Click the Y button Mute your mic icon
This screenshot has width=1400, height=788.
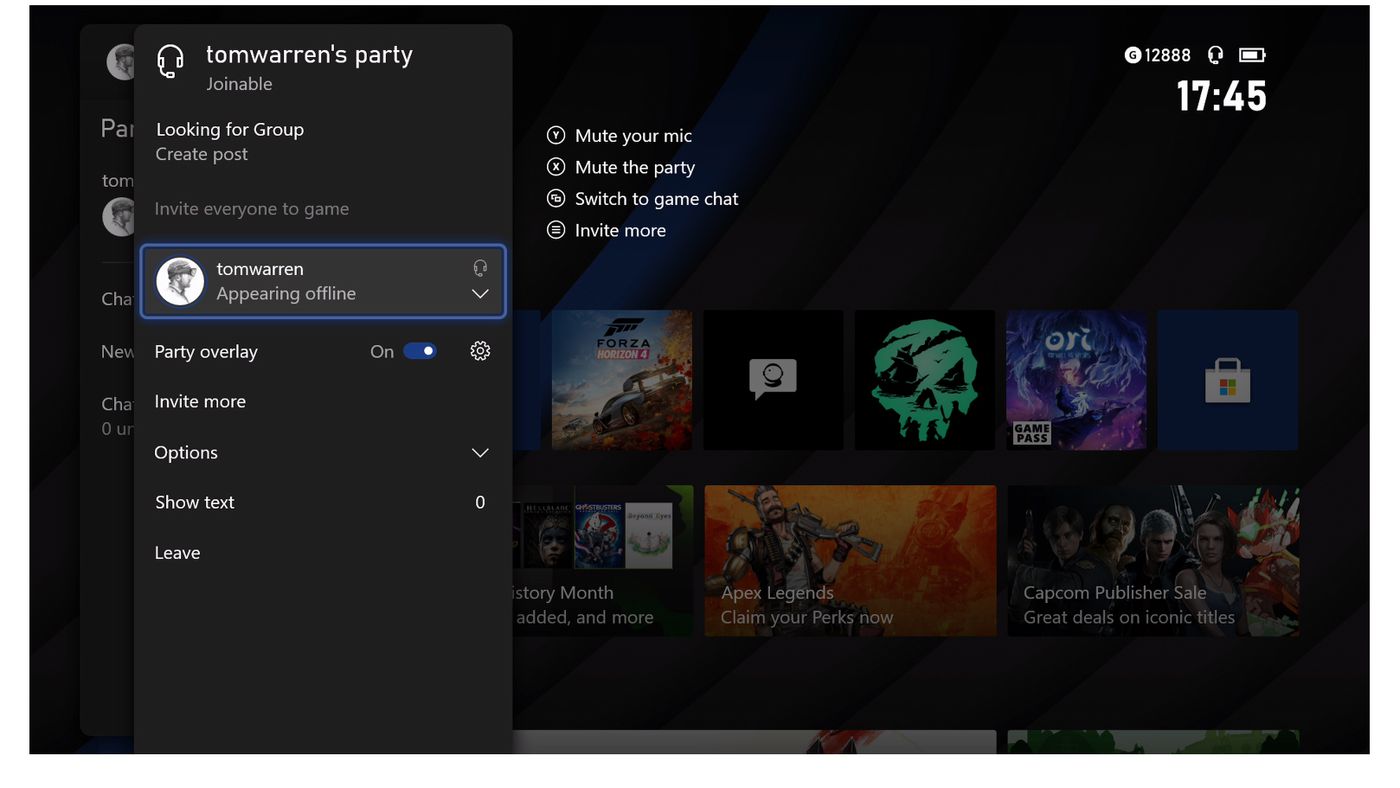pos(556,135)
